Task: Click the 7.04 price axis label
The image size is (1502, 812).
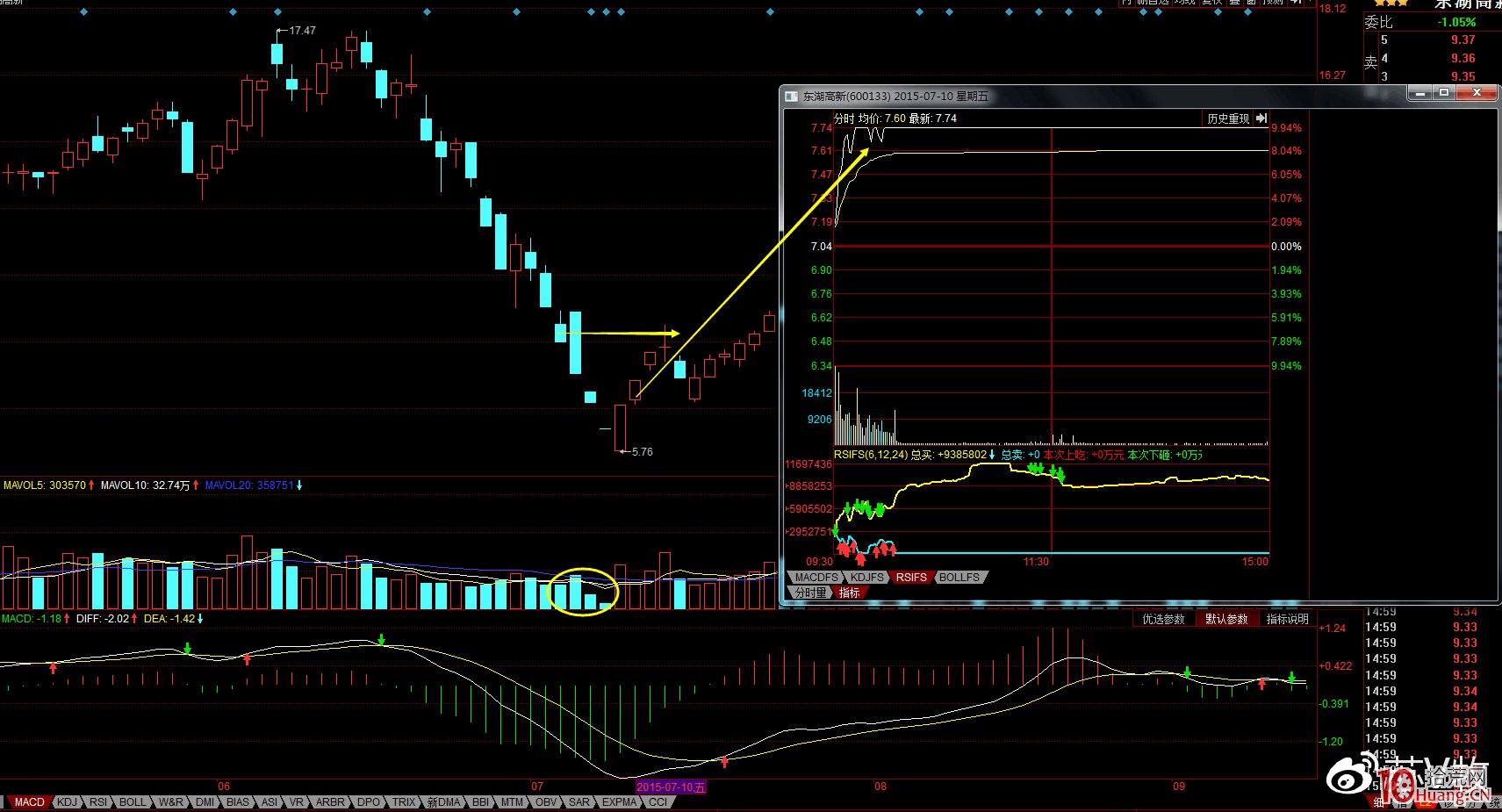Action: coord(821,247)
